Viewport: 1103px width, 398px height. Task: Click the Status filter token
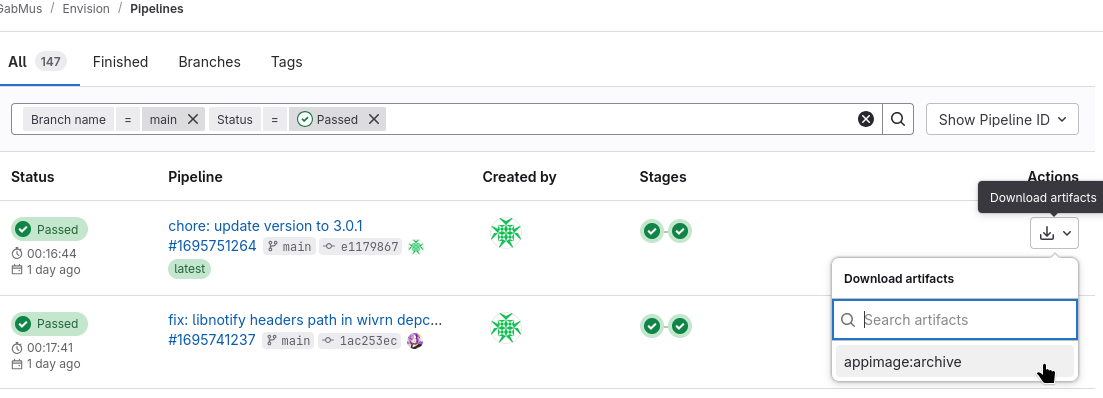[234, 120]
